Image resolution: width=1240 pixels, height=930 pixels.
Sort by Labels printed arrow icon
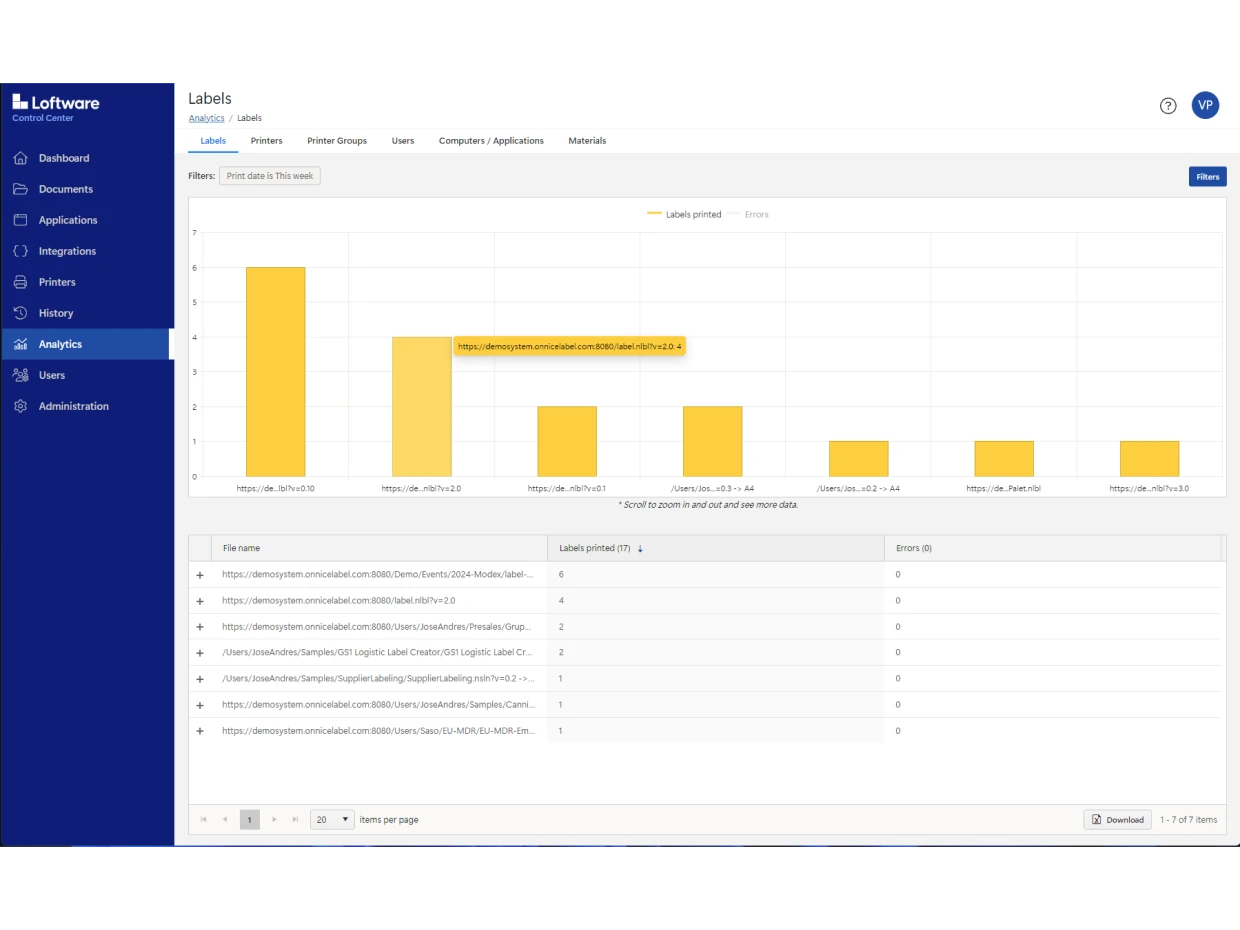(x=640, y=548)
